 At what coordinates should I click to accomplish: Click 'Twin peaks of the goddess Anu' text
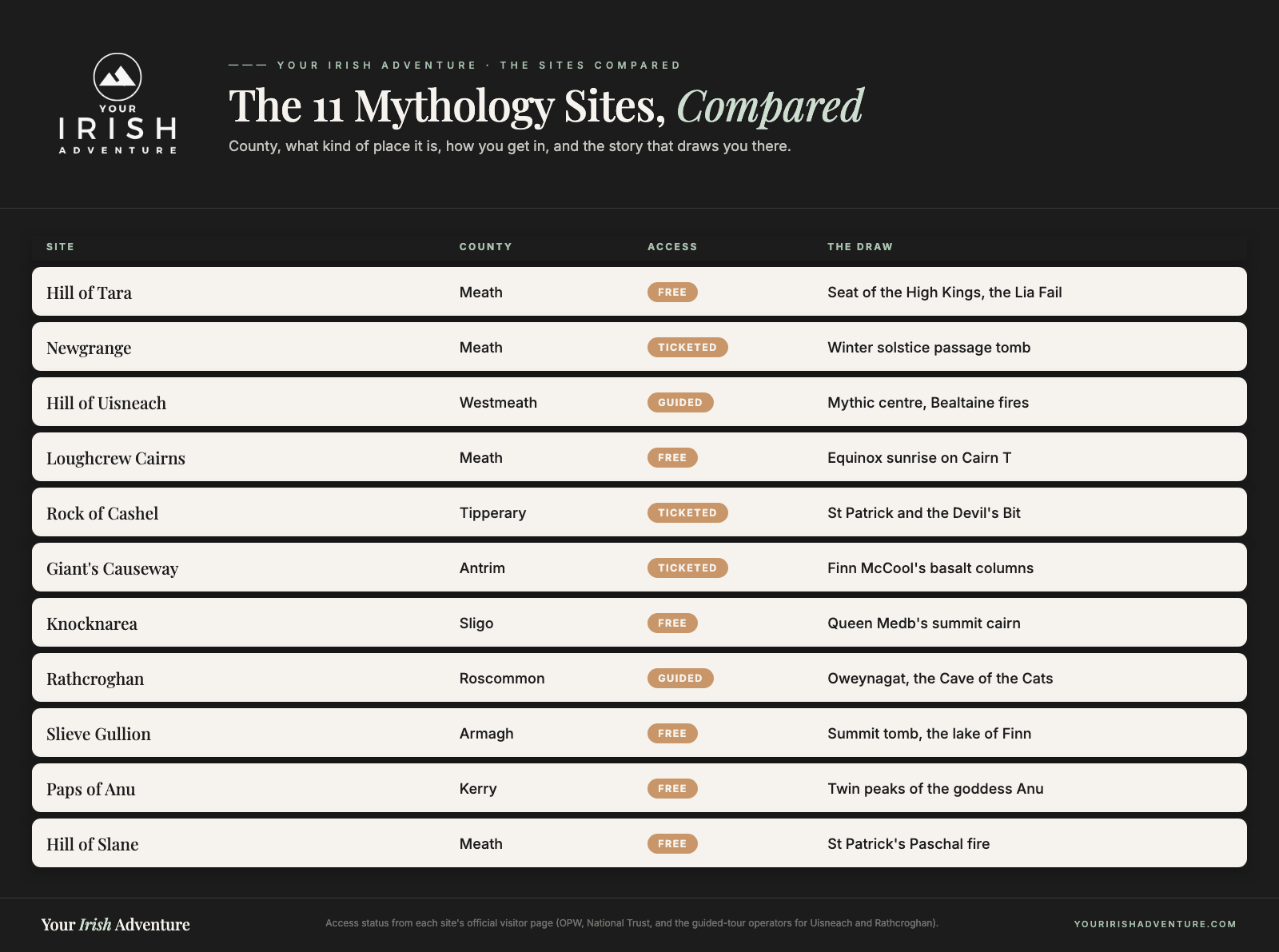click(935, 789)
